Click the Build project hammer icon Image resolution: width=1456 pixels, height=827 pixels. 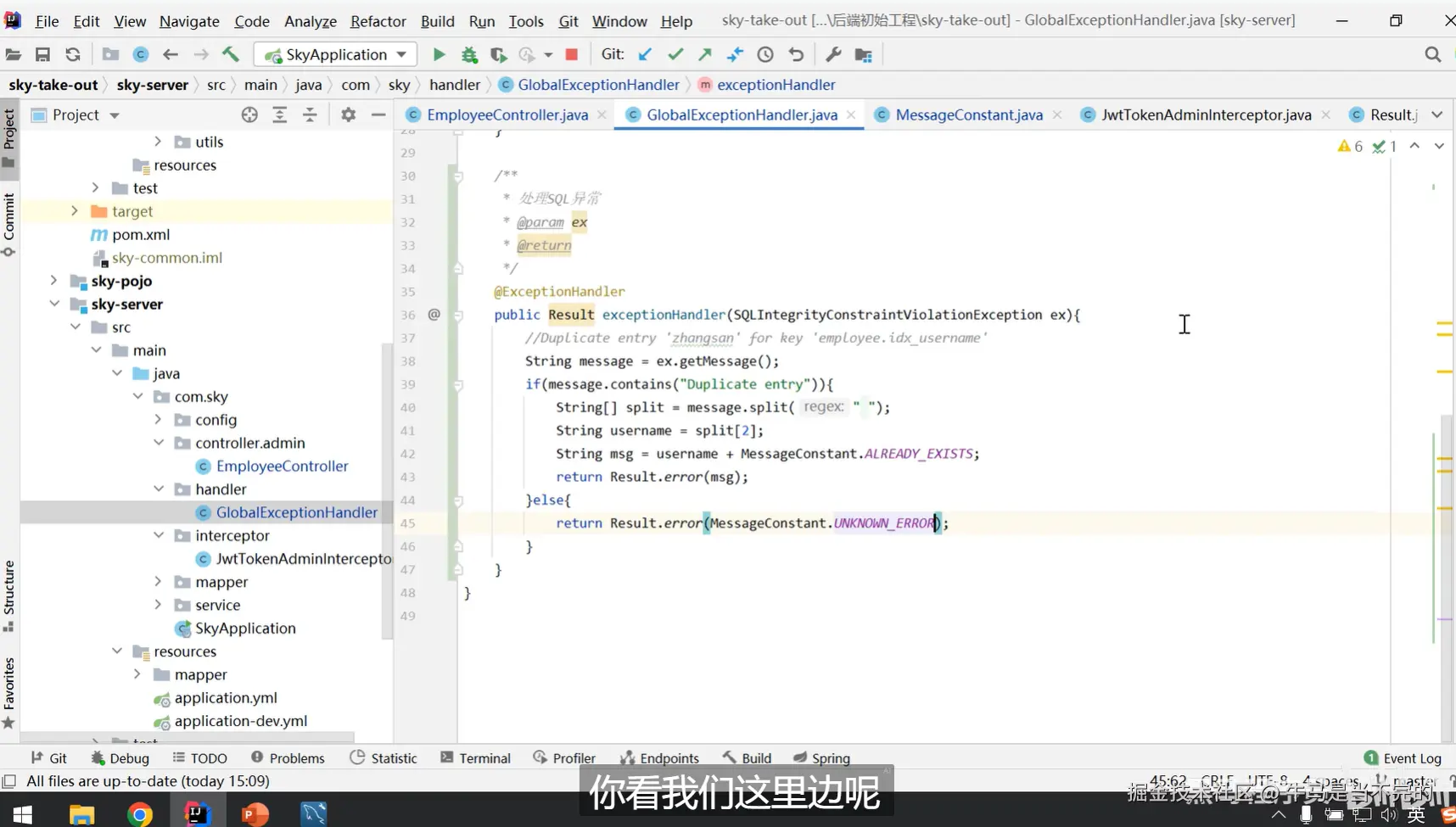click(x=231, y=55)
